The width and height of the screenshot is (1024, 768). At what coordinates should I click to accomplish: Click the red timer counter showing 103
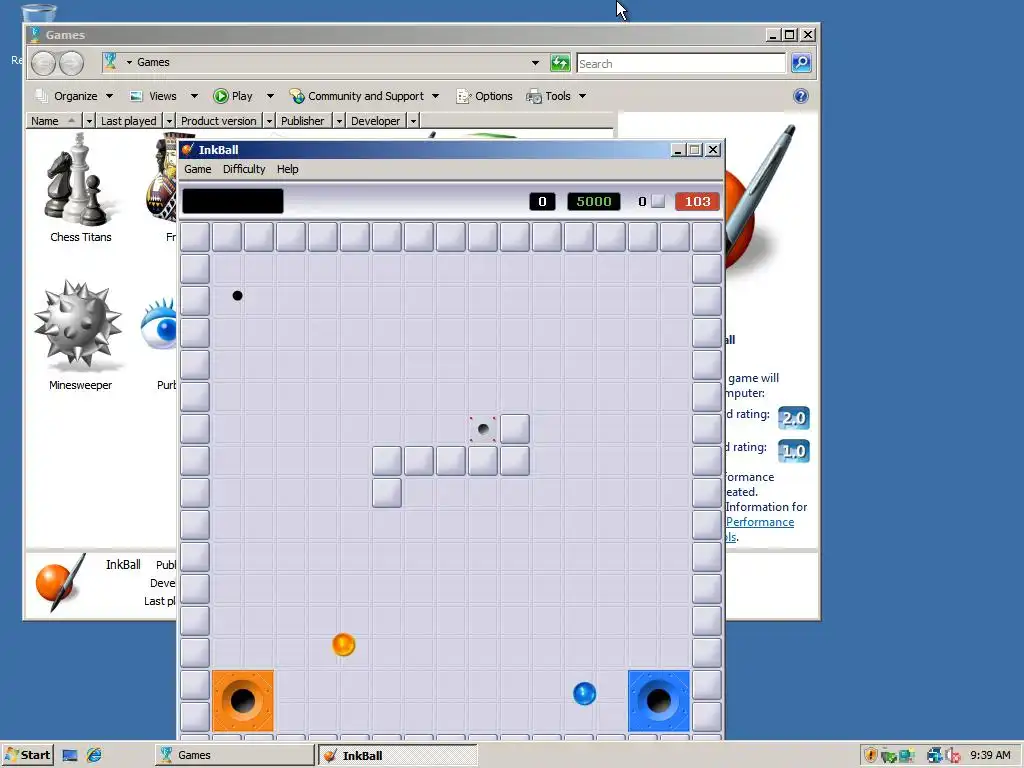point(697,201)
